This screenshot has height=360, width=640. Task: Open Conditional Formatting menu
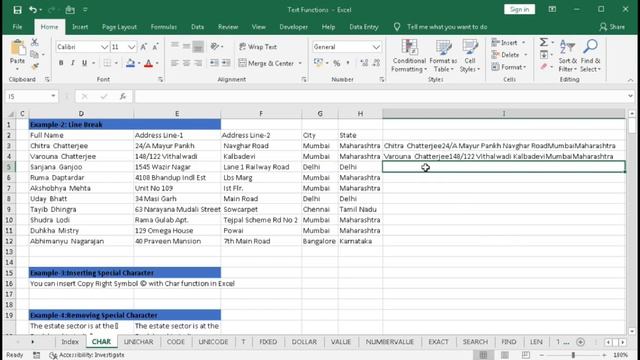[x=409, y=56]
